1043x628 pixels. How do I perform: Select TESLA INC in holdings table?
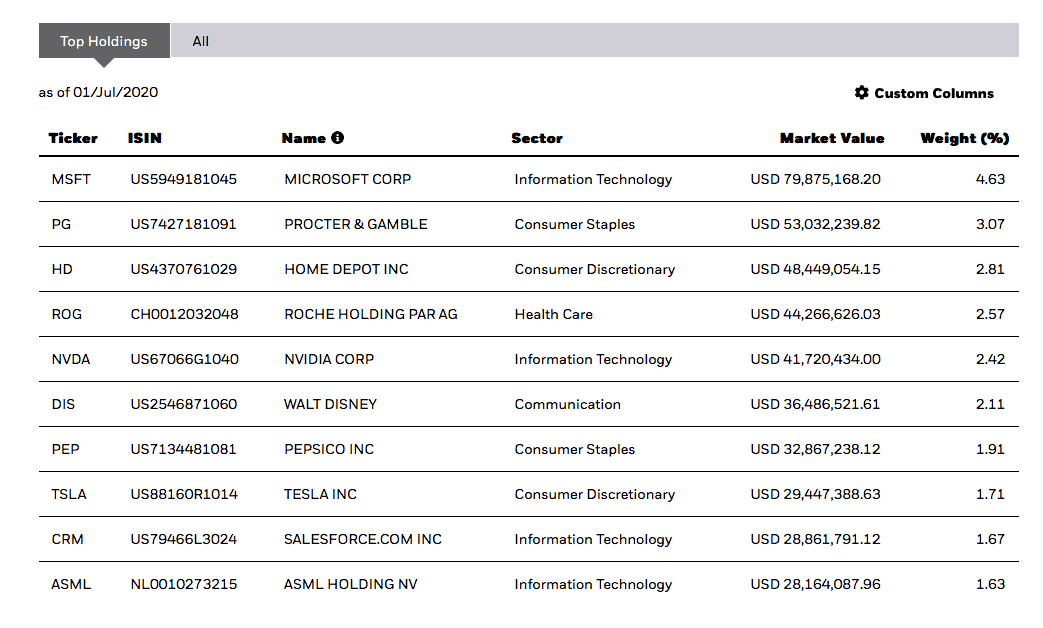tap(320, 494)
